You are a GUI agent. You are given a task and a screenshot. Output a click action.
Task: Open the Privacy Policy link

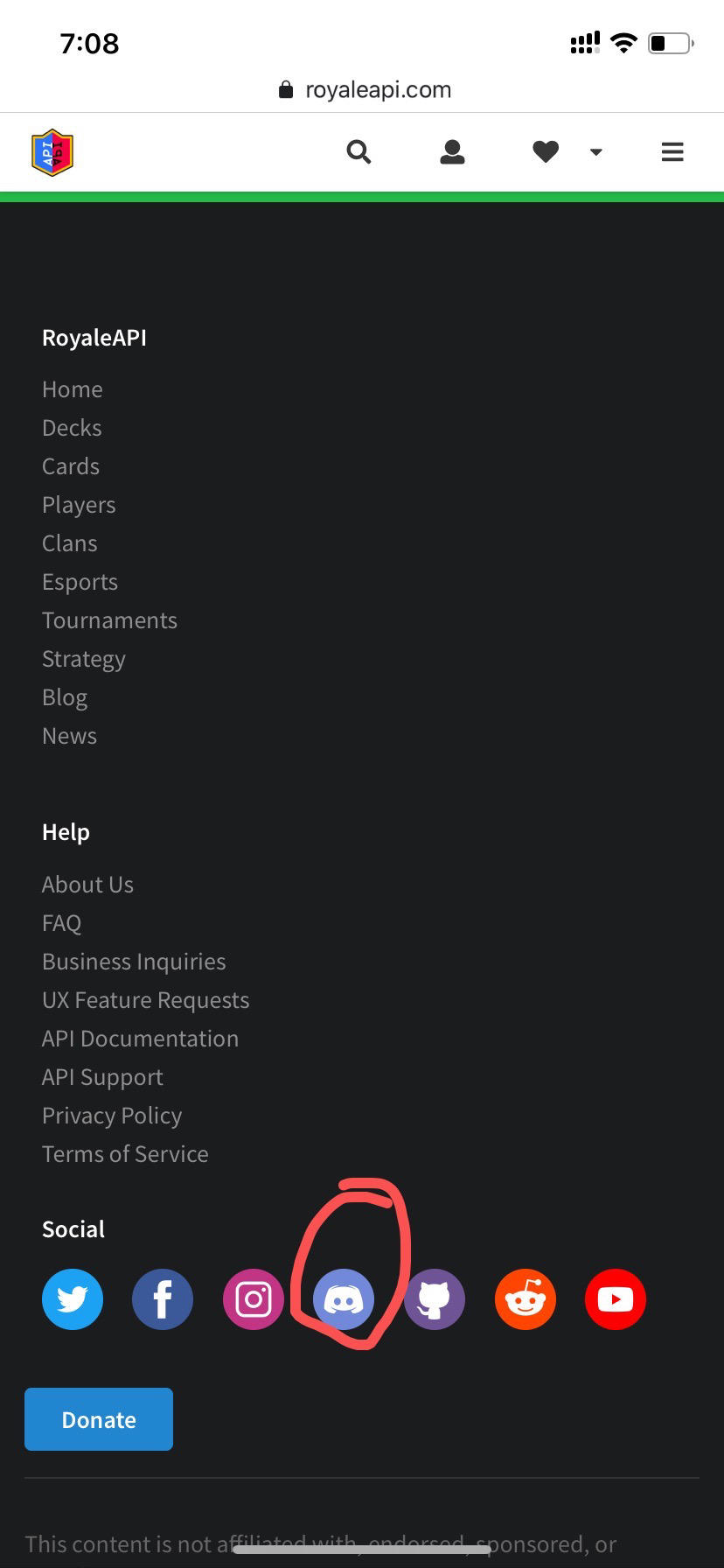(x=112, y=1116)
